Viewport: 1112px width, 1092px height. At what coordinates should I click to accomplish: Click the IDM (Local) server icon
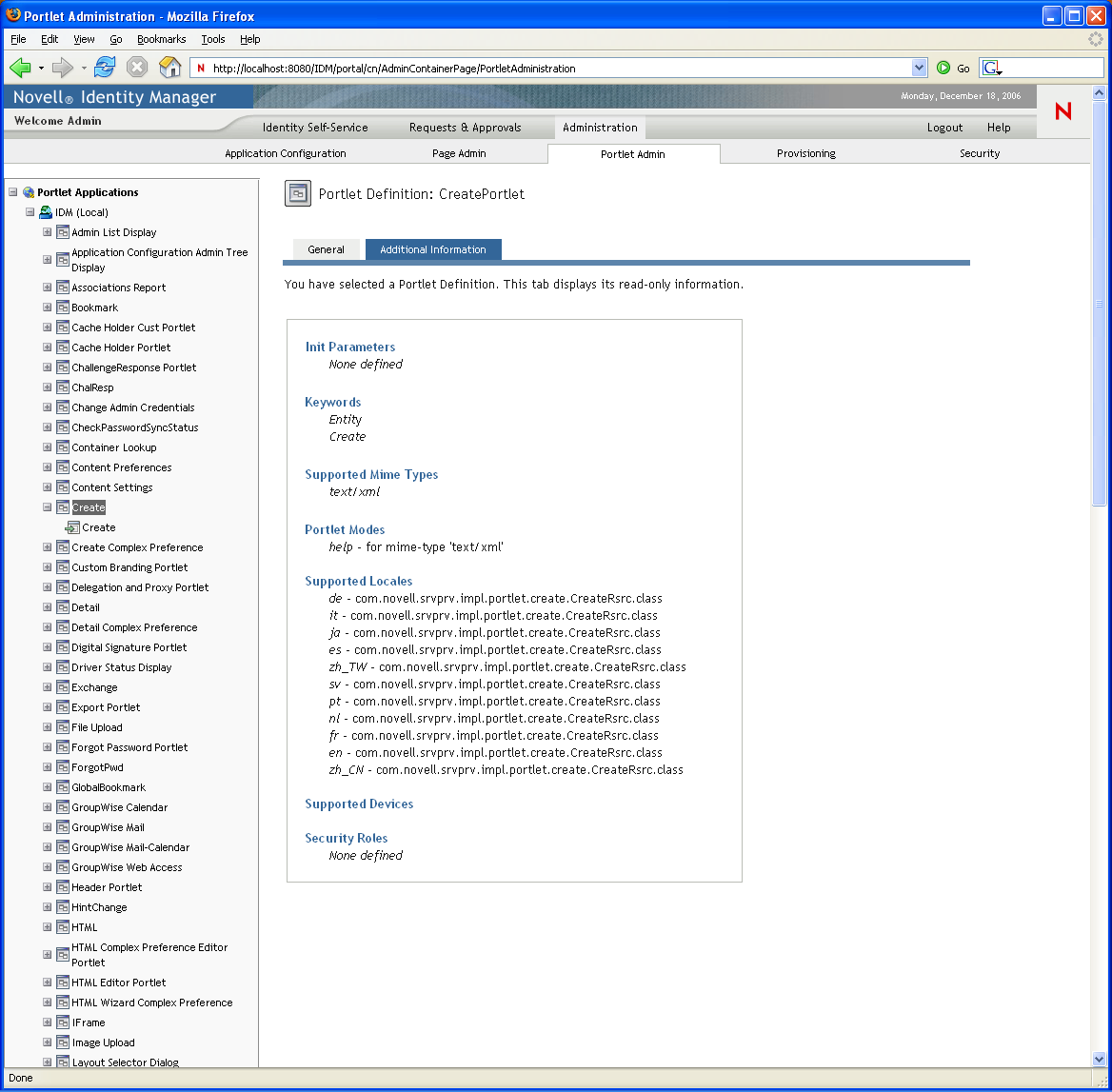point(46,212)
